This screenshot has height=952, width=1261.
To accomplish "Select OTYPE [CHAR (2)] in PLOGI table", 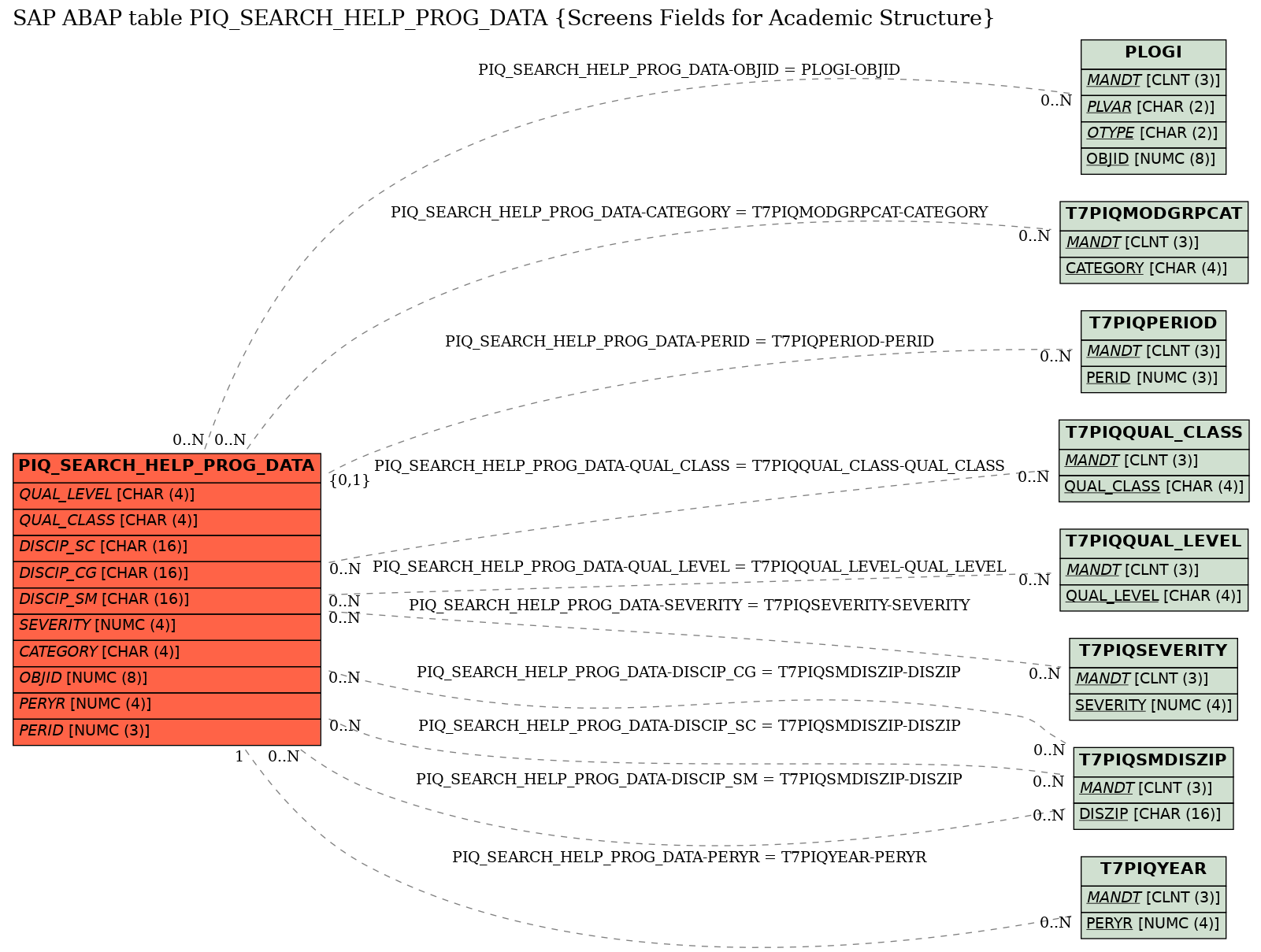I will pos(1153,134).
